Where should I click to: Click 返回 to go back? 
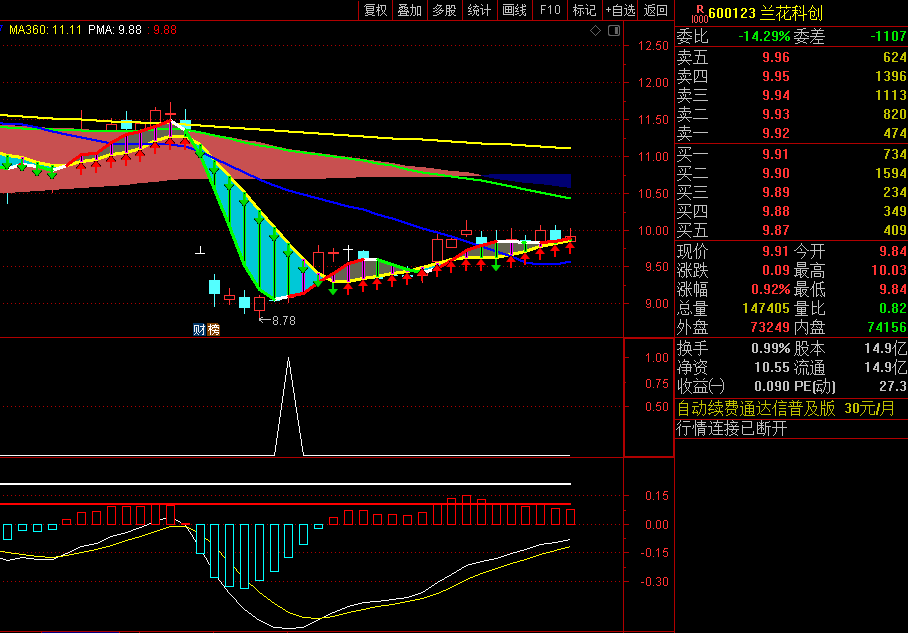click(656, 10)
